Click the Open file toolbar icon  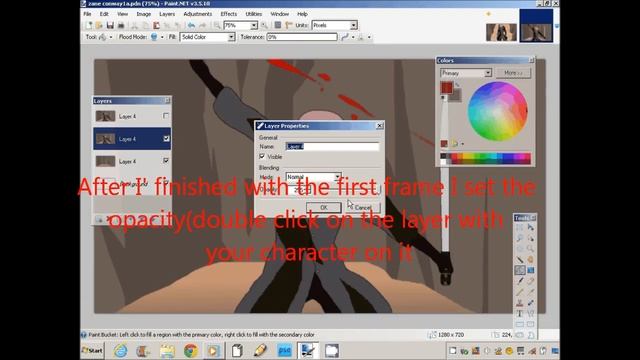pyautogui.click(x=99, y=25)
